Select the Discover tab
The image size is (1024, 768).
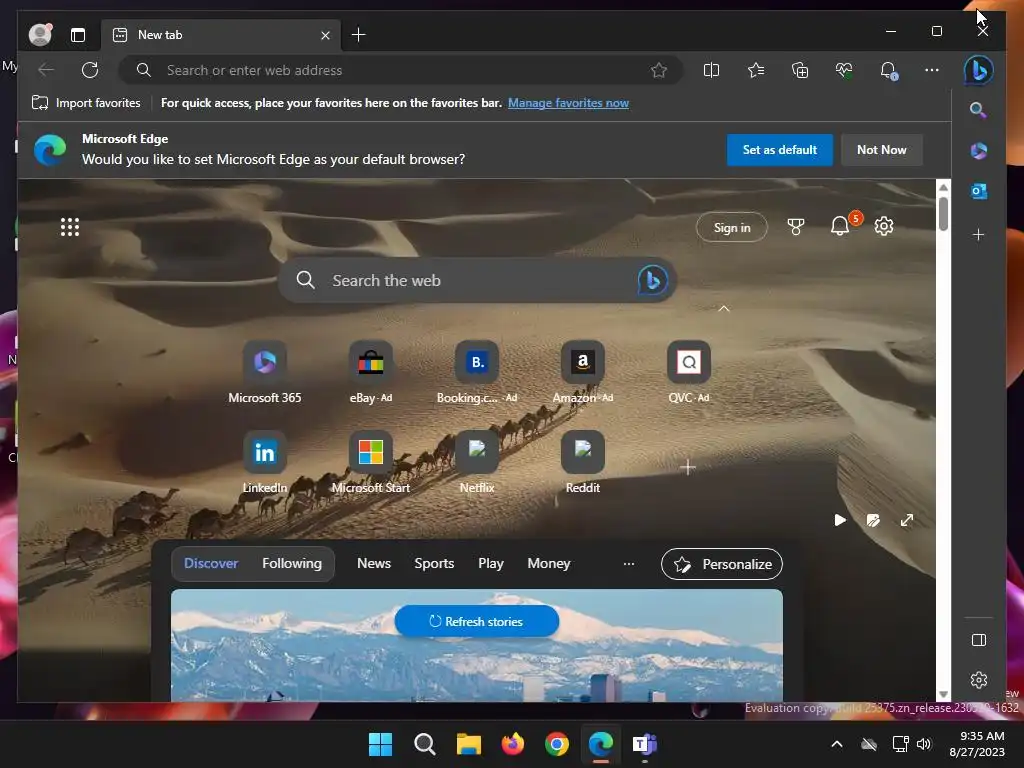[x=211, y=563]
